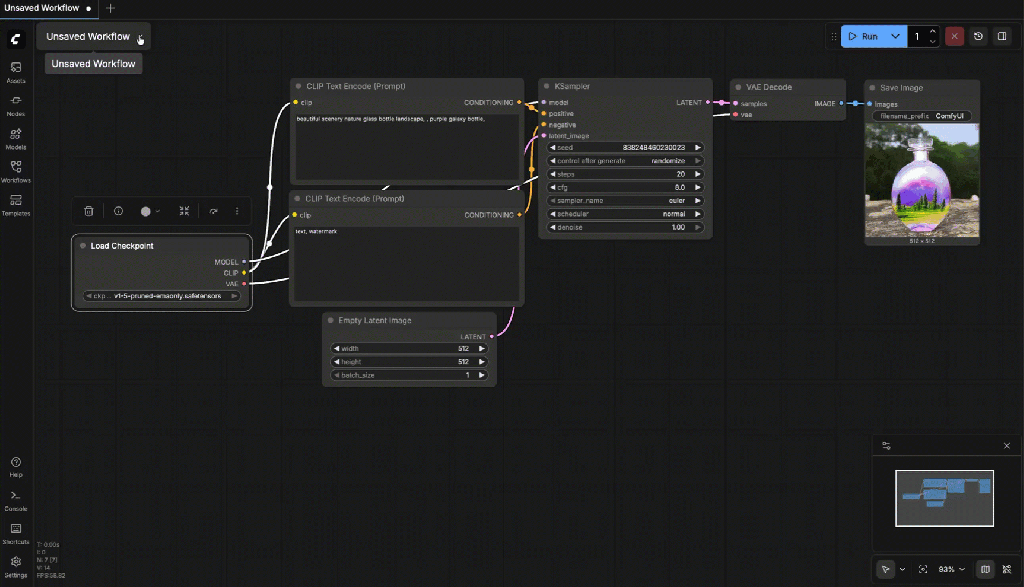
Task: Open the Assets sidebar panel
Action: click(16, 71)
